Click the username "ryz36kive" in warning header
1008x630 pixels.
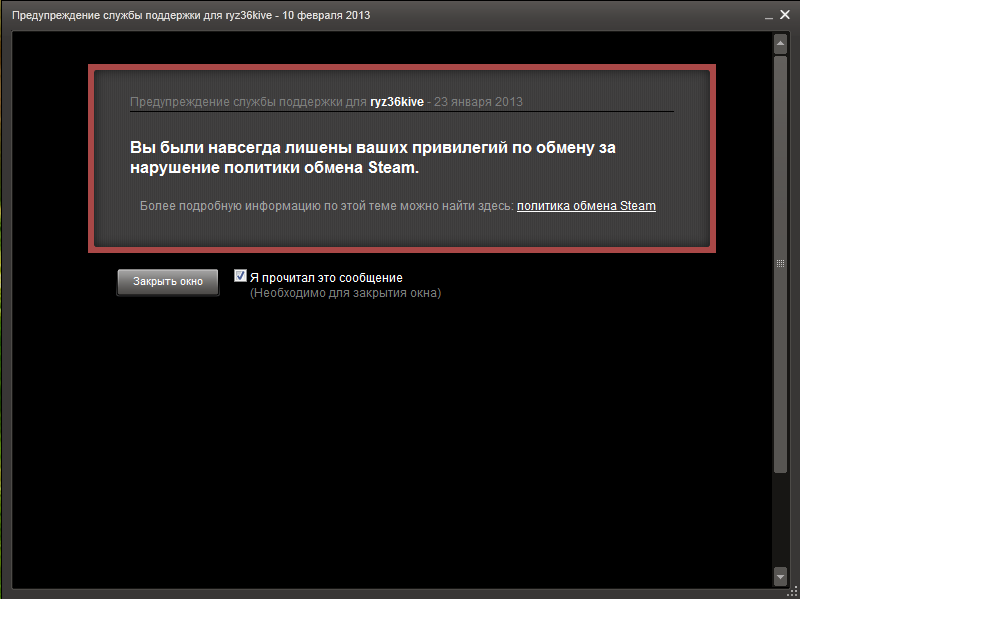[397, 102]
